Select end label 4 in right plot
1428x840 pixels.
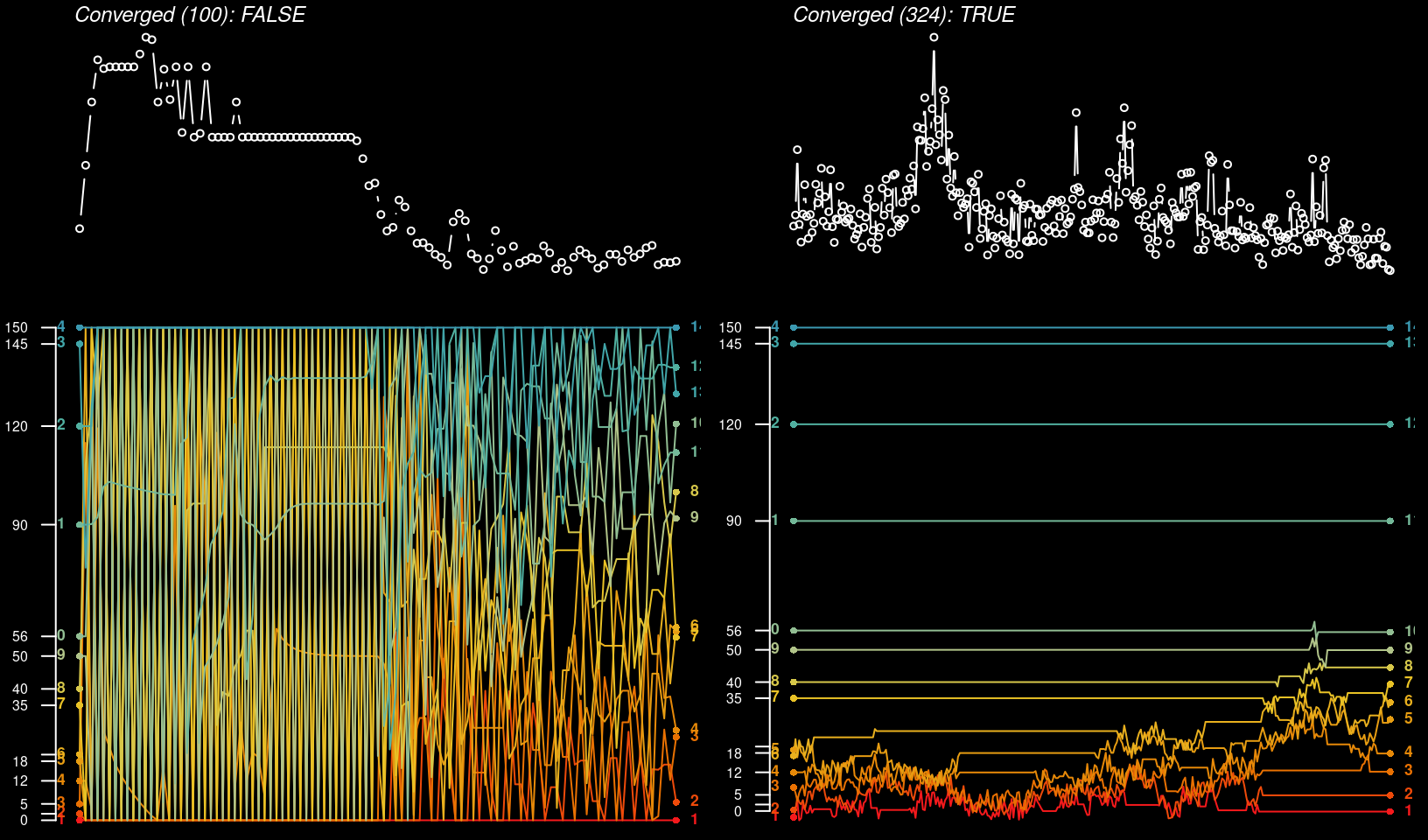tap(1408, 752)
